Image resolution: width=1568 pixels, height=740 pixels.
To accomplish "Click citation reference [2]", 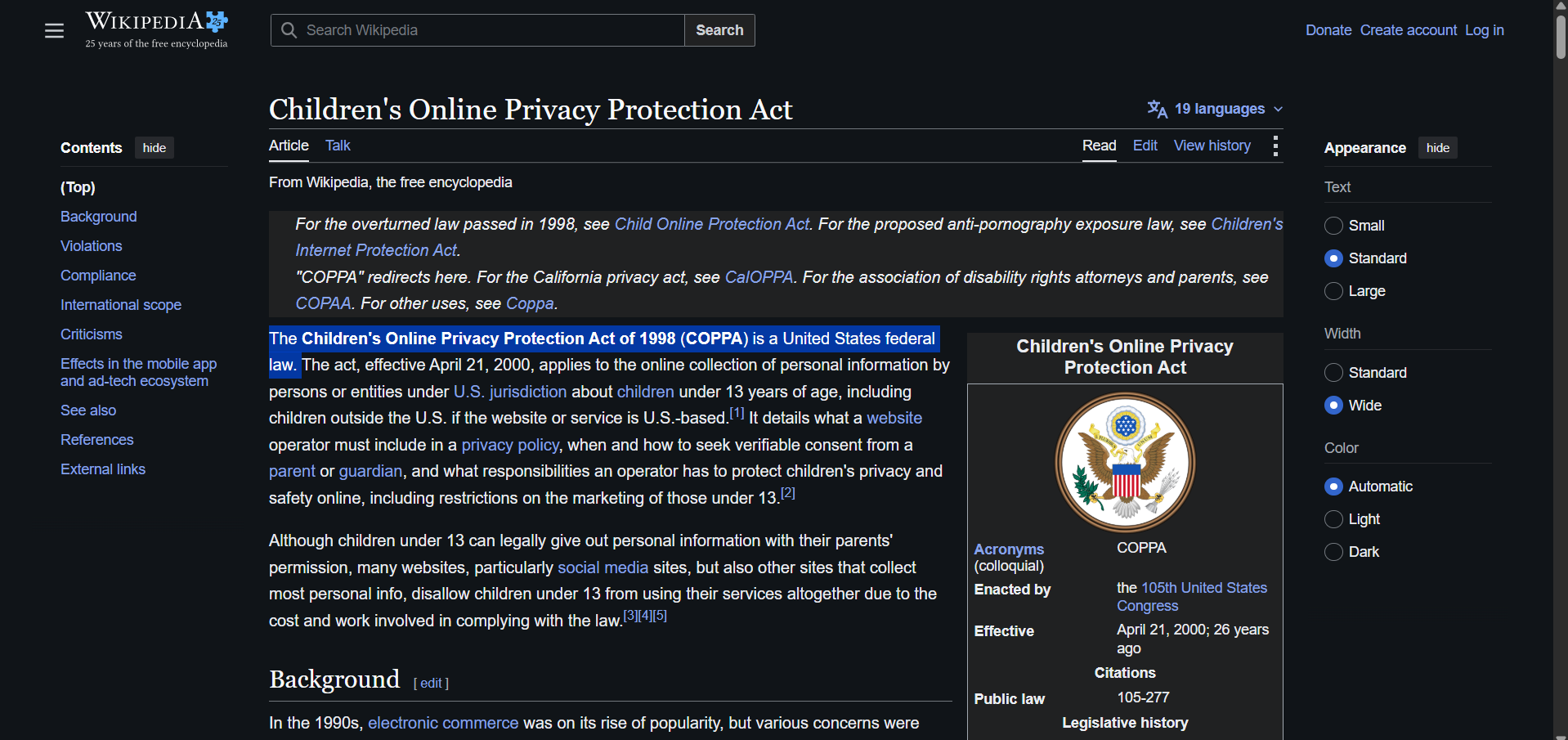I will 787,492.
